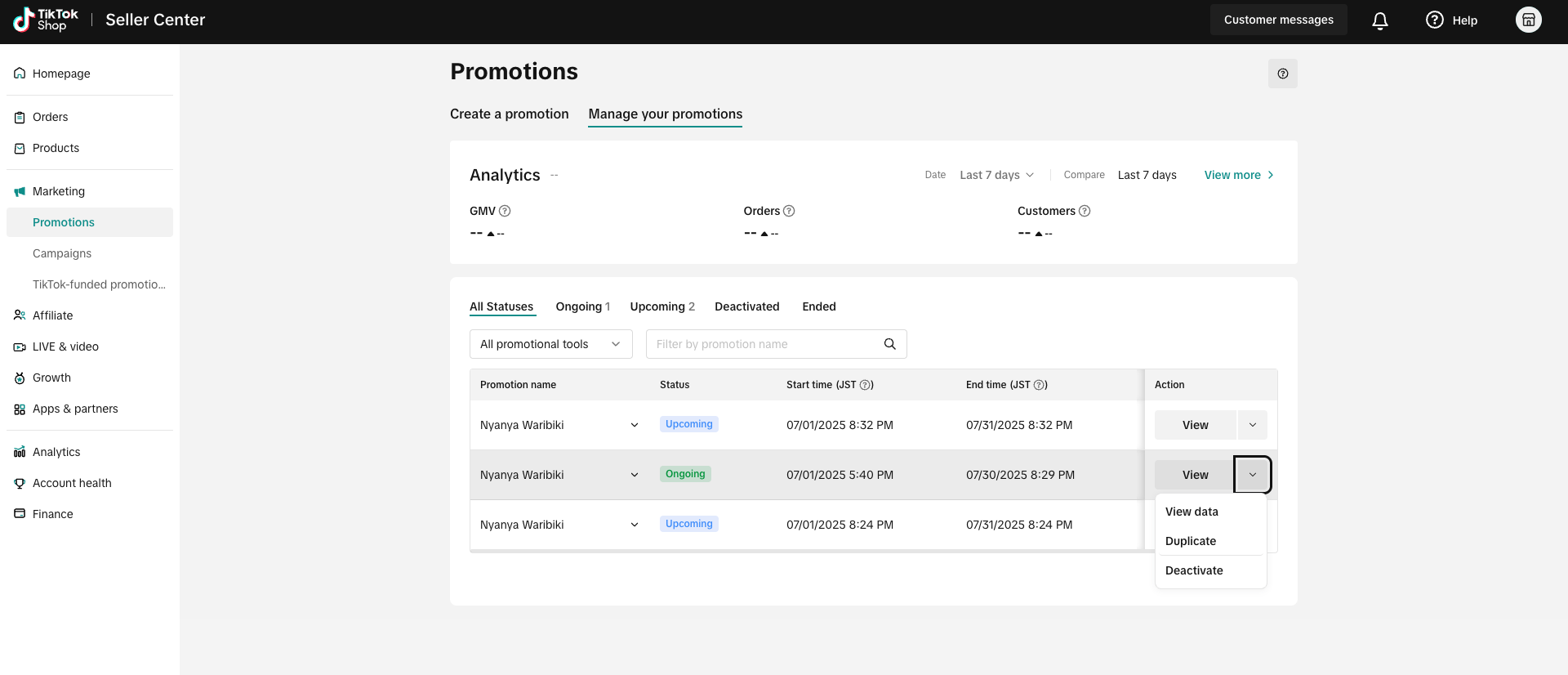
Task: Switch to the Upcoming status tab
Action: 662,306
